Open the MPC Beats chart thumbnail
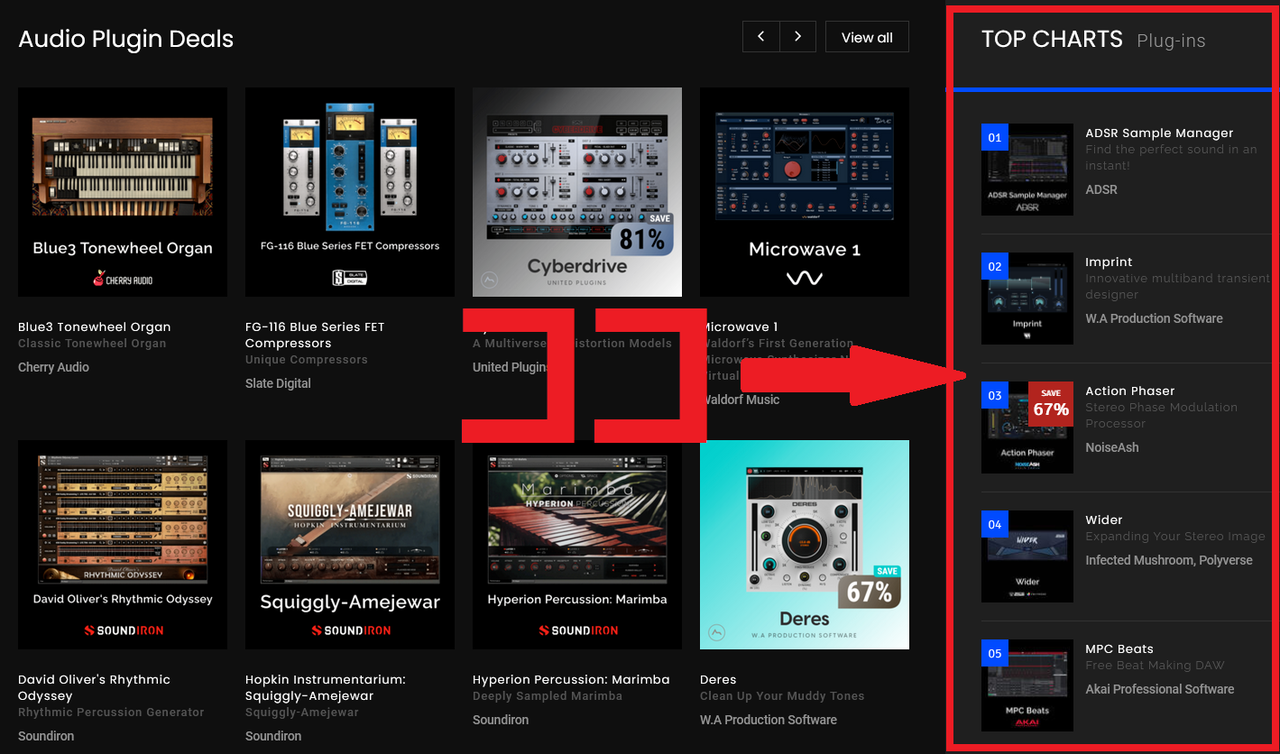 tap(1027, 686)
